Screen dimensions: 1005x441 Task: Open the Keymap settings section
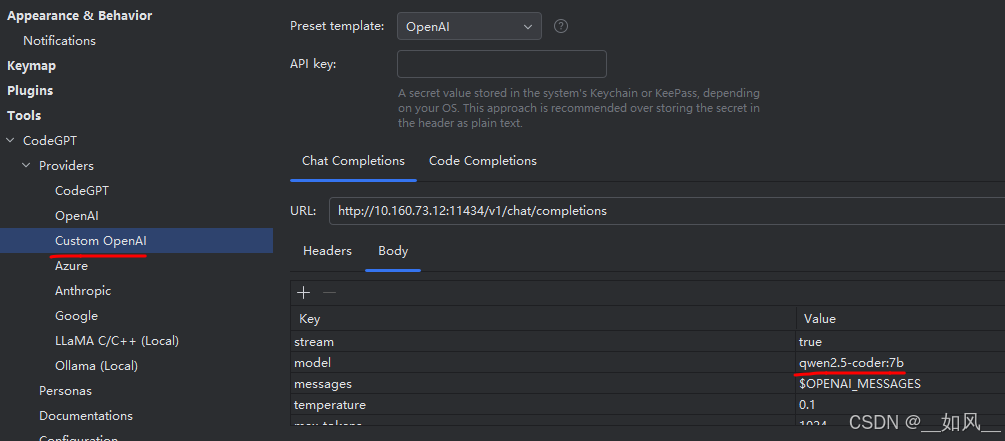[x=31, y=66]
